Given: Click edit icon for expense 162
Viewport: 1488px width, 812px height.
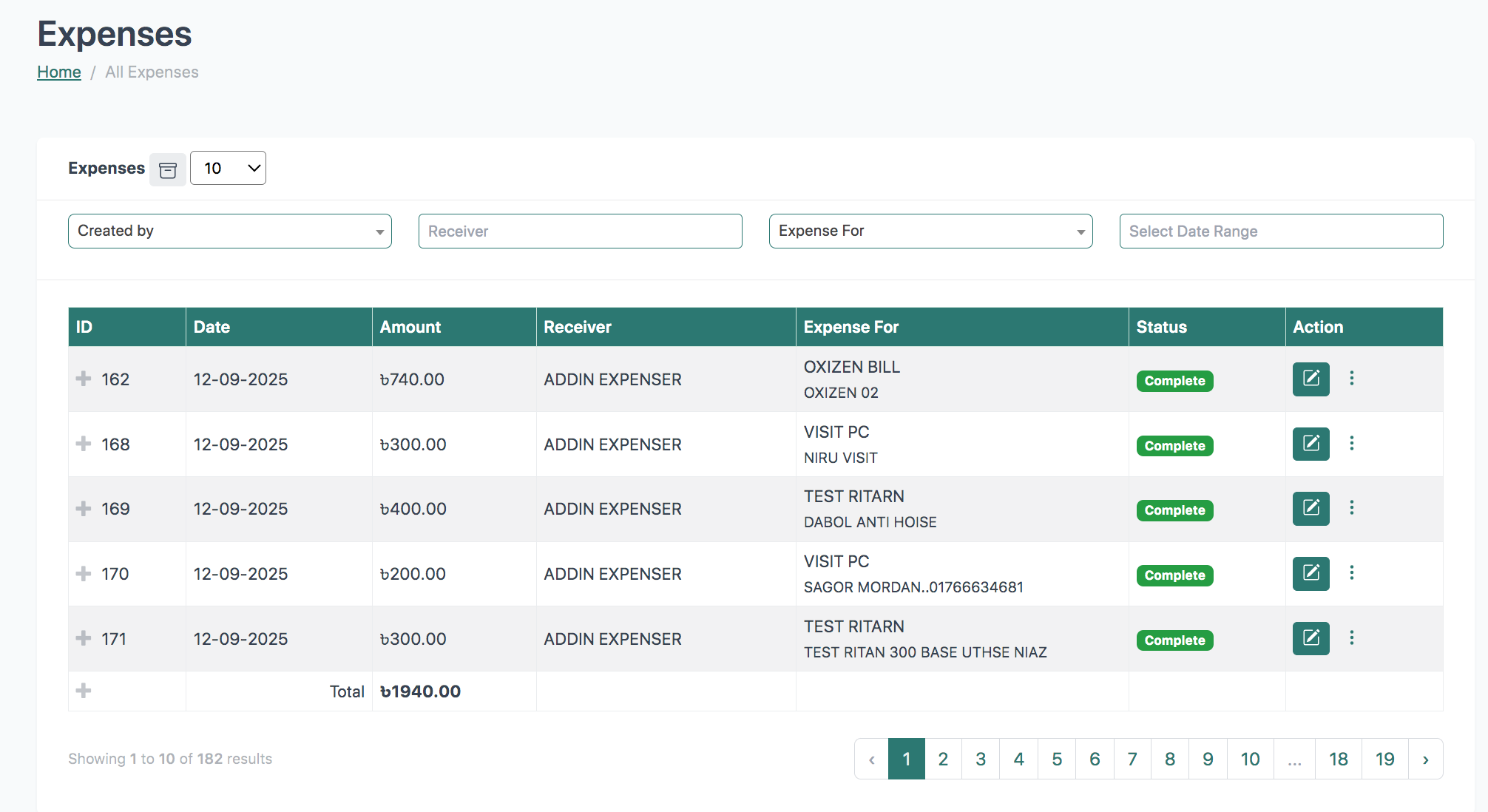Looking at the screenshot, I should [1311, 379].
